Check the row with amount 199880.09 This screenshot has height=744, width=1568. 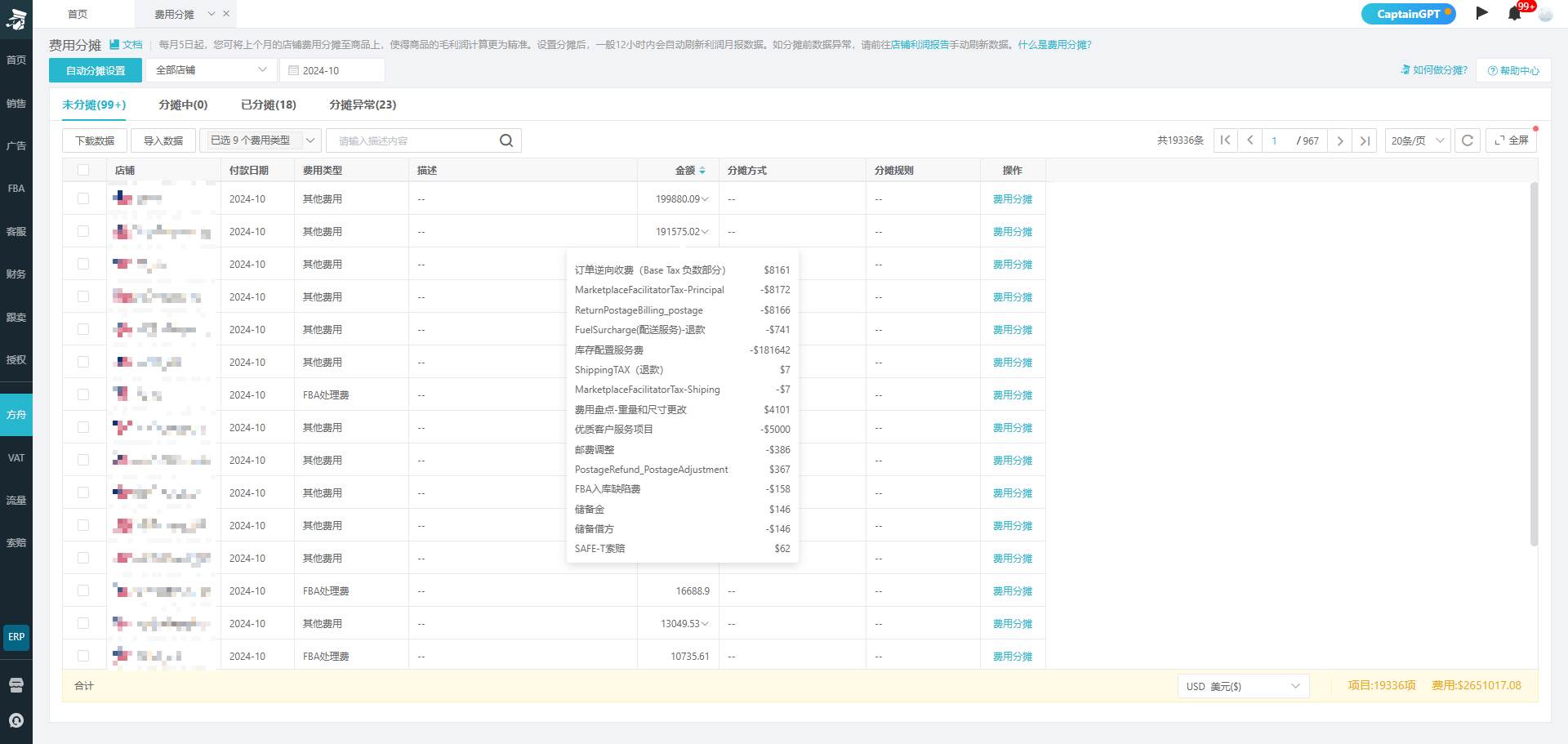coord(83,198)
